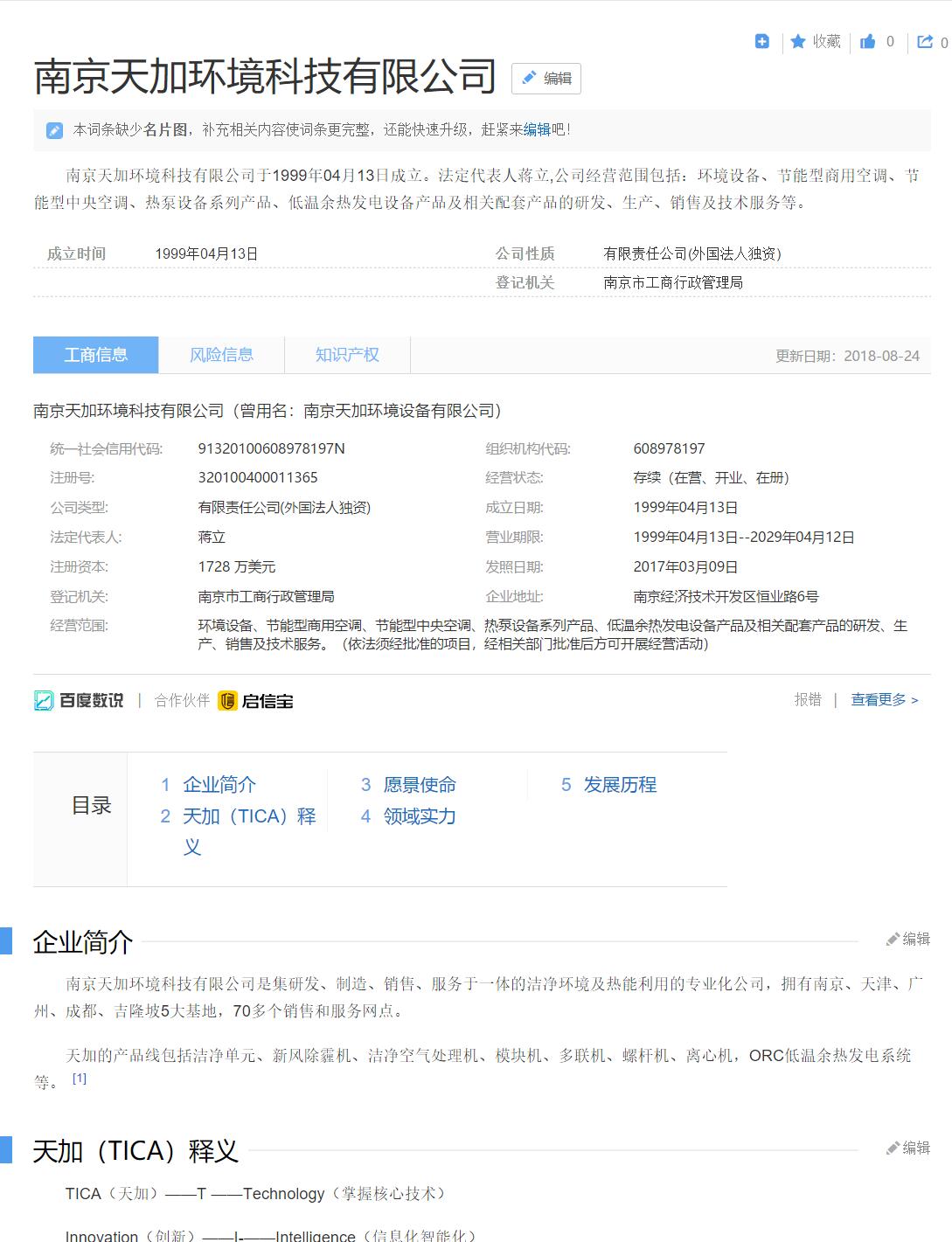952x1242 pixels.
Task: Click the blue pencil icon in notice bar
Action: (x=54, y=130)
